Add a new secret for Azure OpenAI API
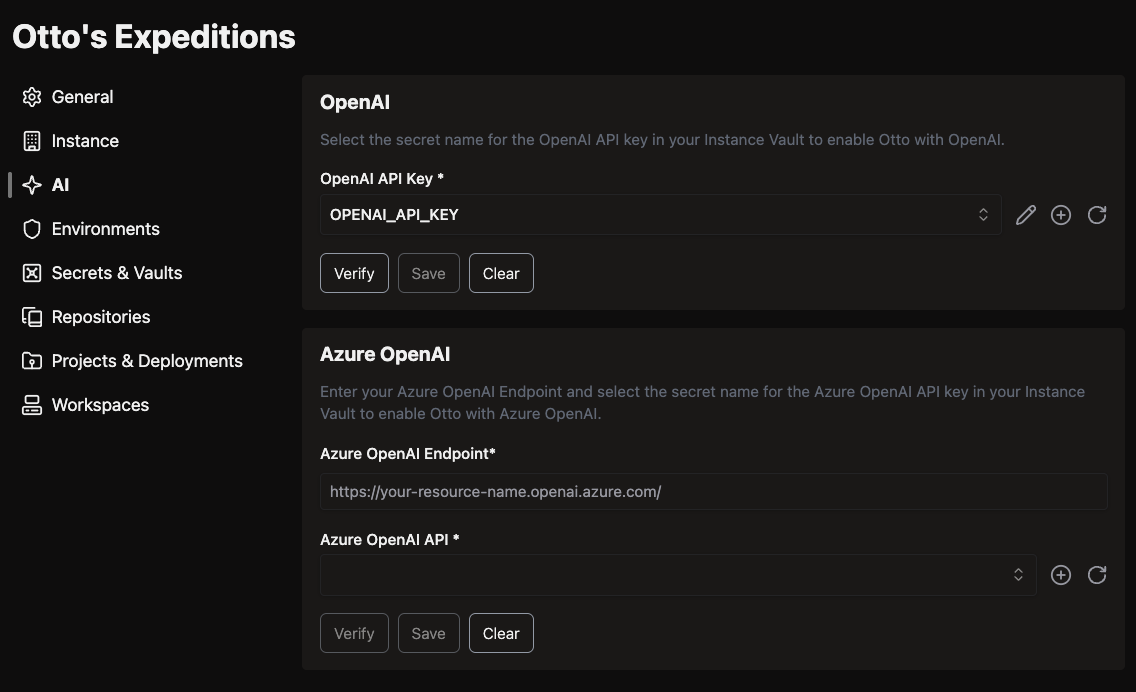 [1061, 575]
